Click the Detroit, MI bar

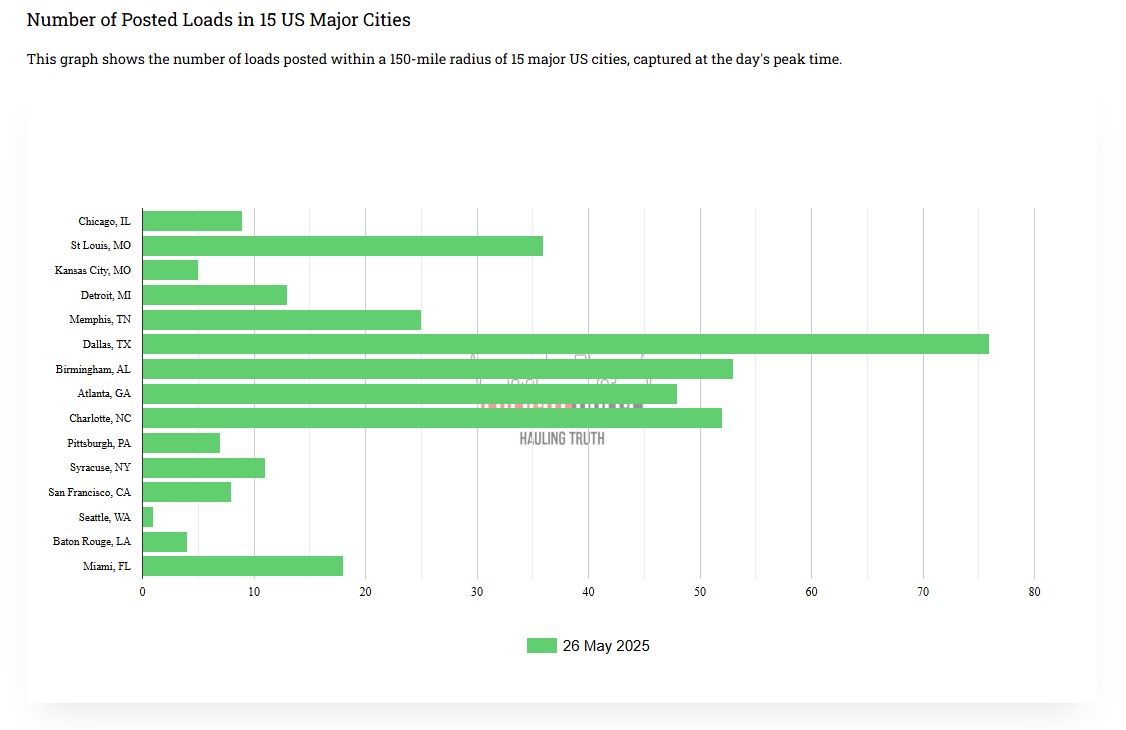pyautogui.click(x=214, y=295)
